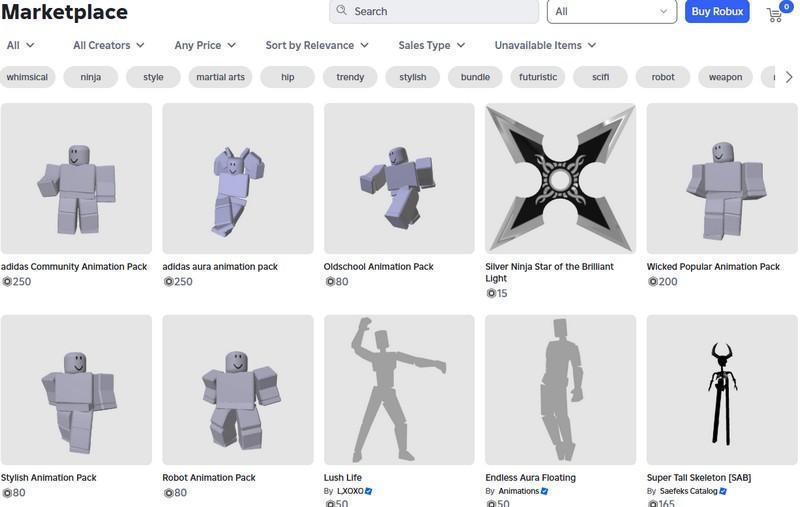Focus the Search input field
800x507 pixels.
(x=440, y=11)
